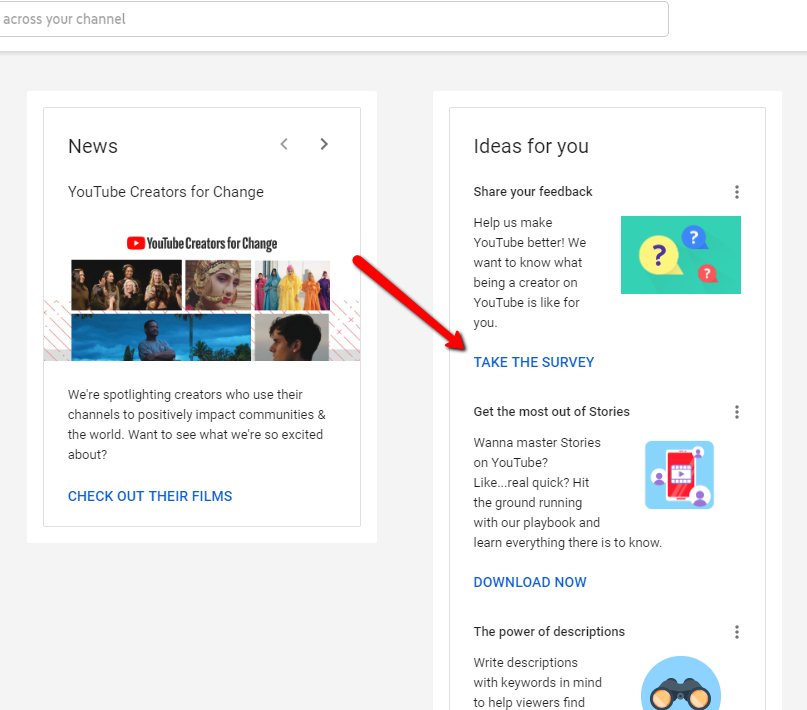The height and width of the screenshot is (710, 807).
Task: Select the Ideas for you heading
Action: (531, 146)
